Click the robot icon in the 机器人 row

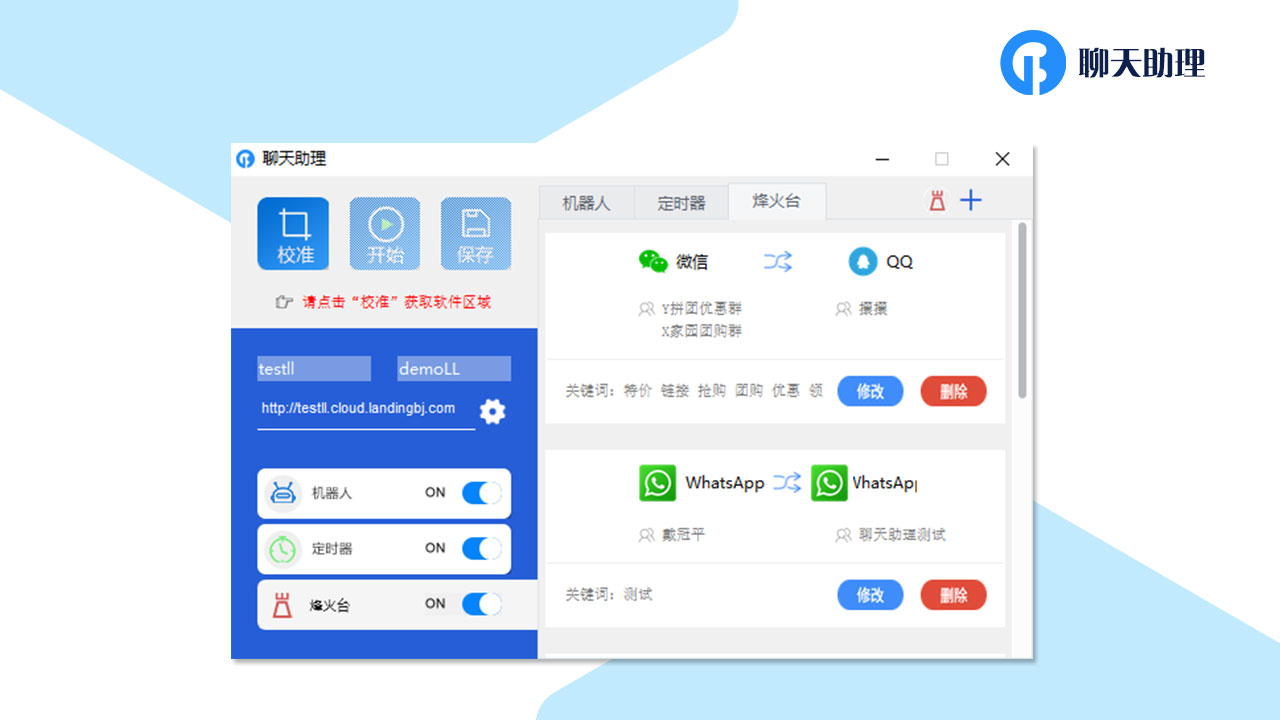[x=282, y=493]
